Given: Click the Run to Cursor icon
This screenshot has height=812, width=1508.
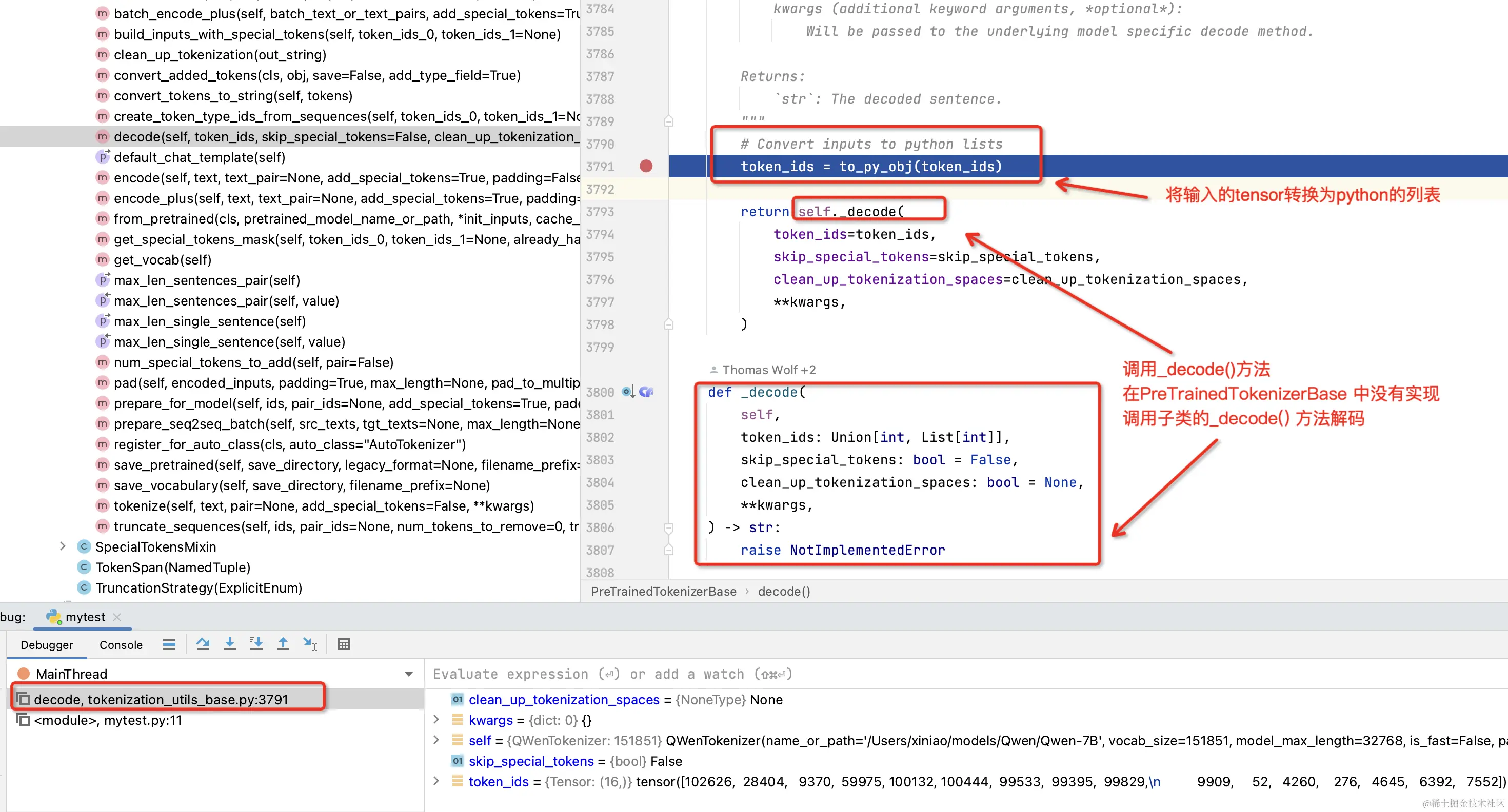Looking at the screenshot, I should (x=310, y=644).
